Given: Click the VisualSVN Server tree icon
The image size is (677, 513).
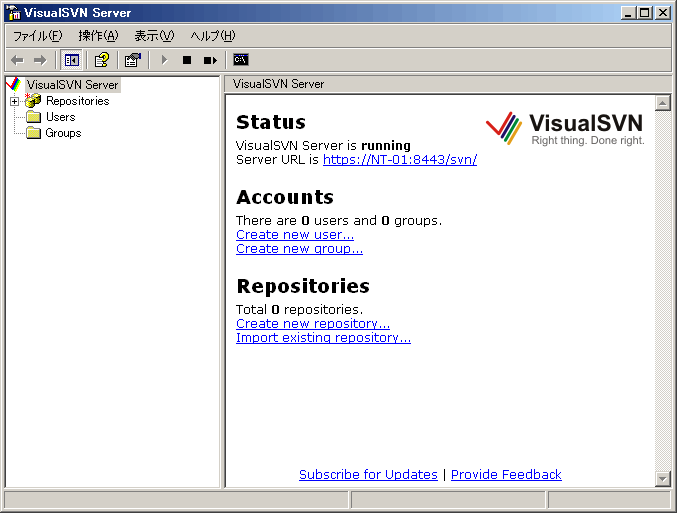Looking at the screenshot, I should tap(14, 84).
